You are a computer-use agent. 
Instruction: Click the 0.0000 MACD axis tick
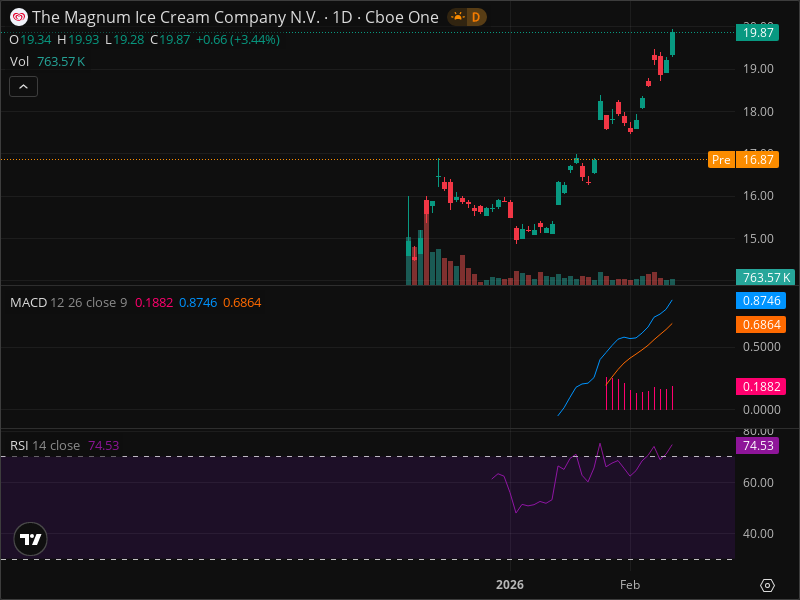762,410
